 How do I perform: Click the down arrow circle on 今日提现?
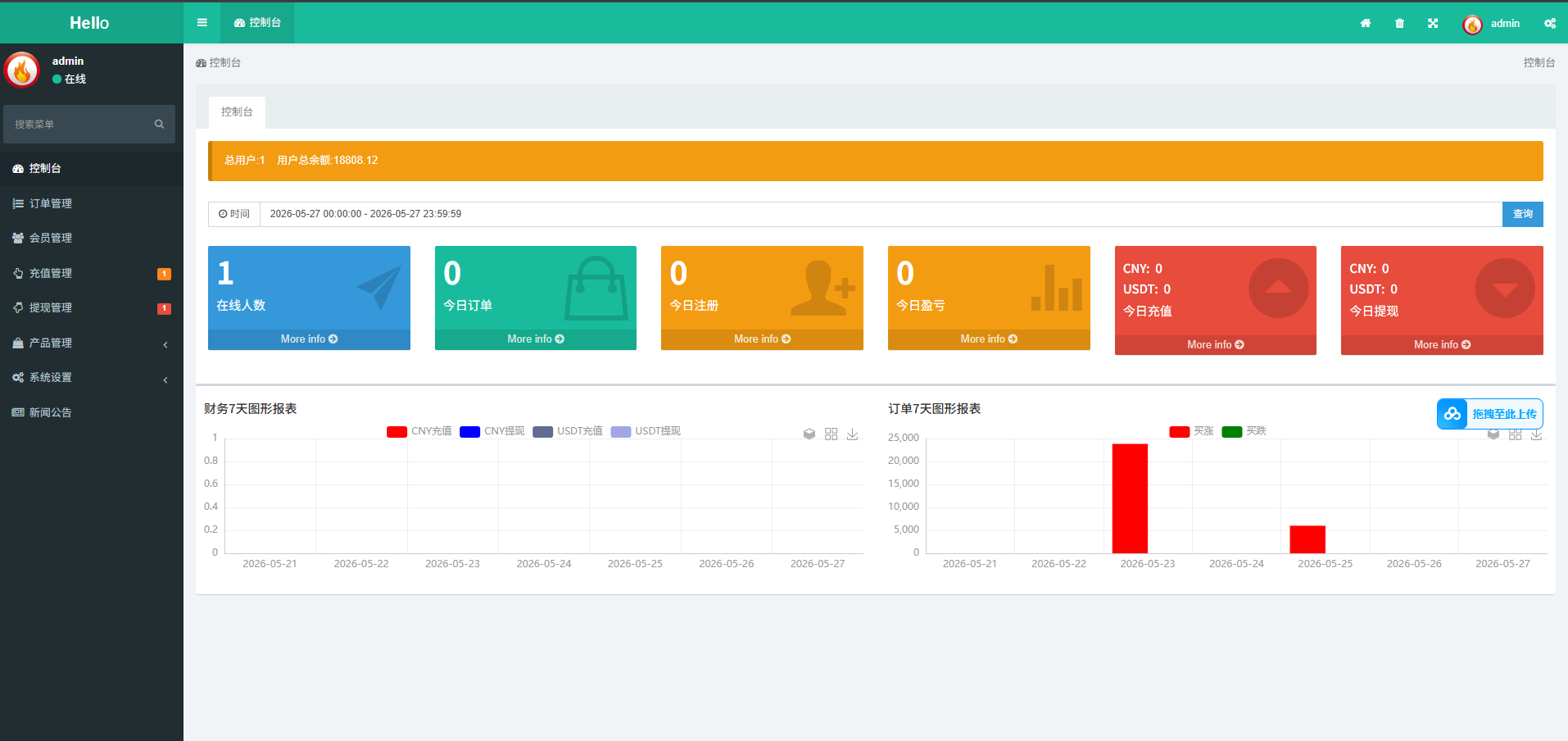pyautogui.click(x=1505, y=289)
